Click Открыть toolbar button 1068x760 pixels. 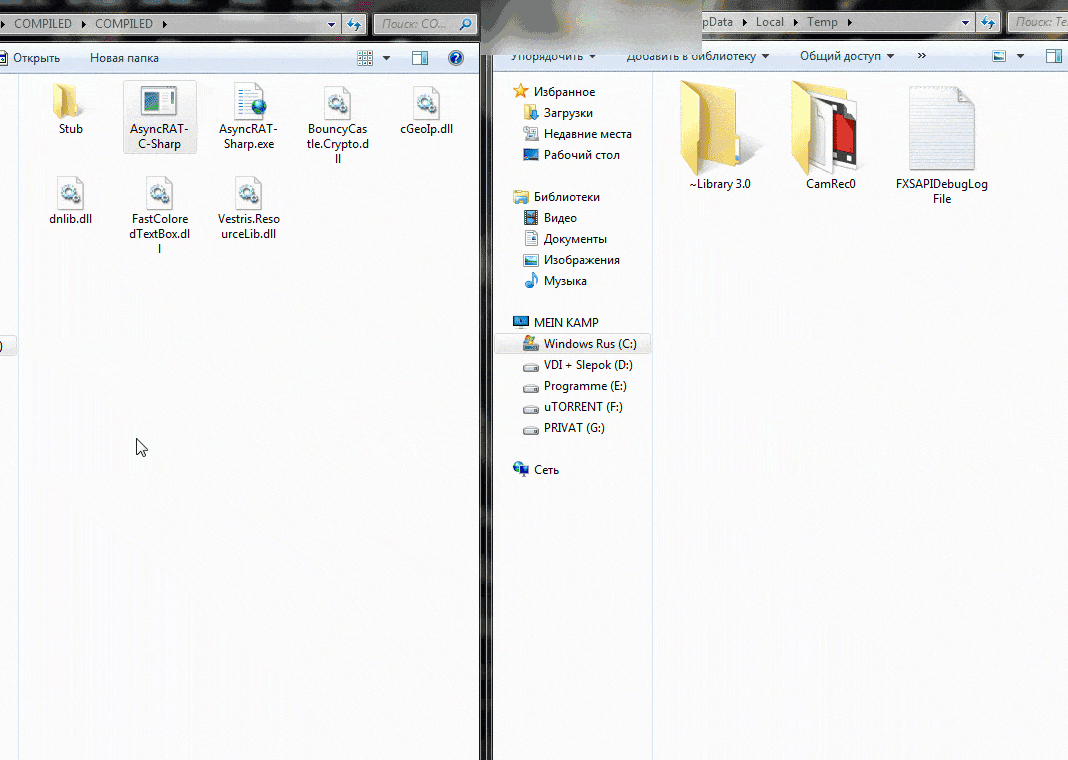[x=30, y=58]
